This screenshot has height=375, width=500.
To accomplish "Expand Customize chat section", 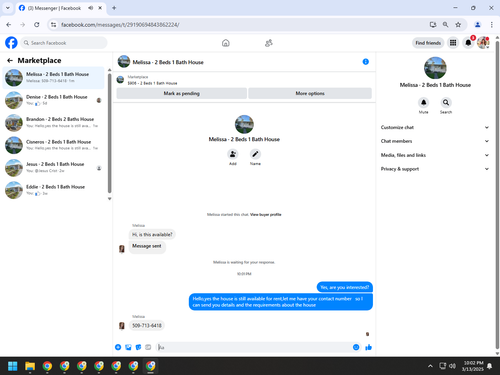I will pos(435,127).
